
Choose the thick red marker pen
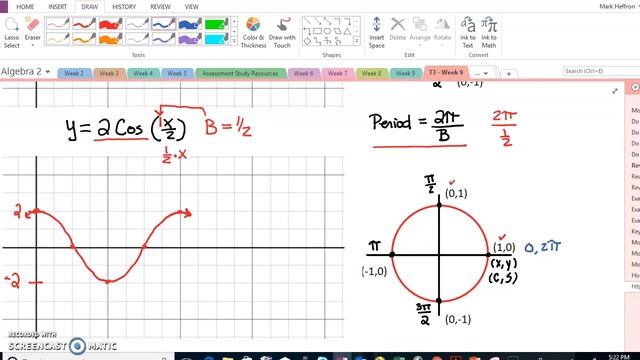coord(111,24)
